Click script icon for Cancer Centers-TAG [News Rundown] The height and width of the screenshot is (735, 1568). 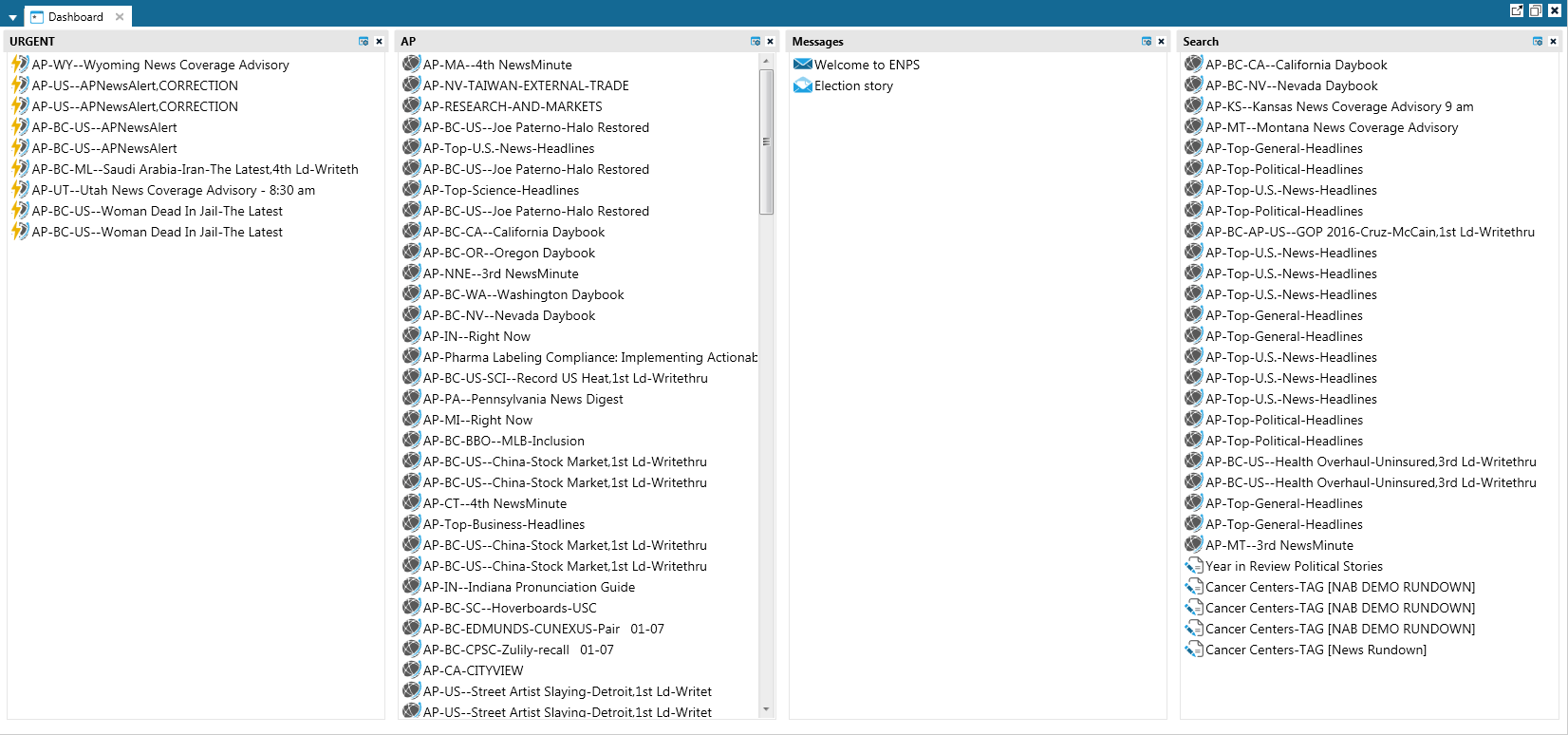point(1194,649)
